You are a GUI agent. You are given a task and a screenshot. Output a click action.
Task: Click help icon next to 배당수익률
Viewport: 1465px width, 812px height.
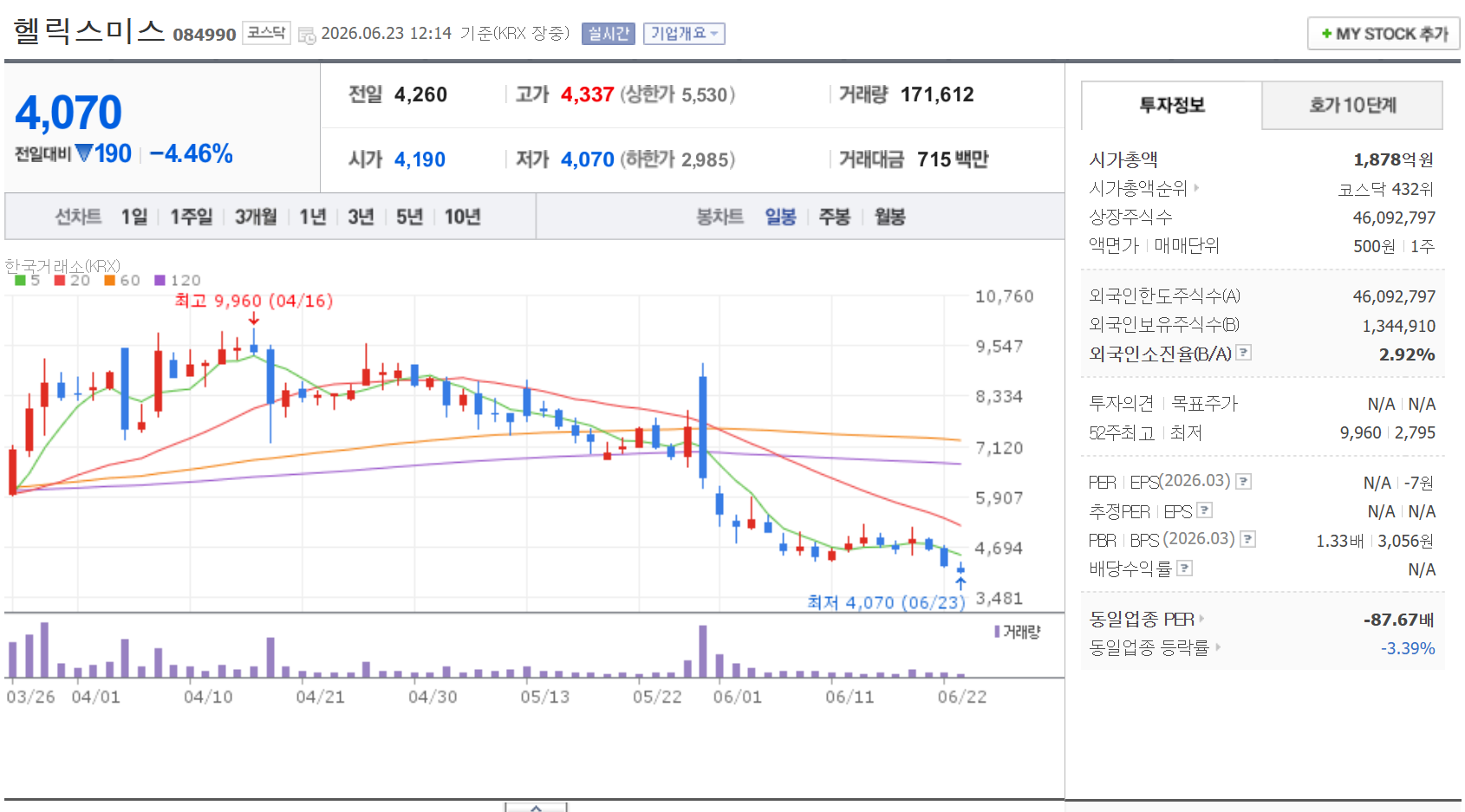(x=1184, y=568)
